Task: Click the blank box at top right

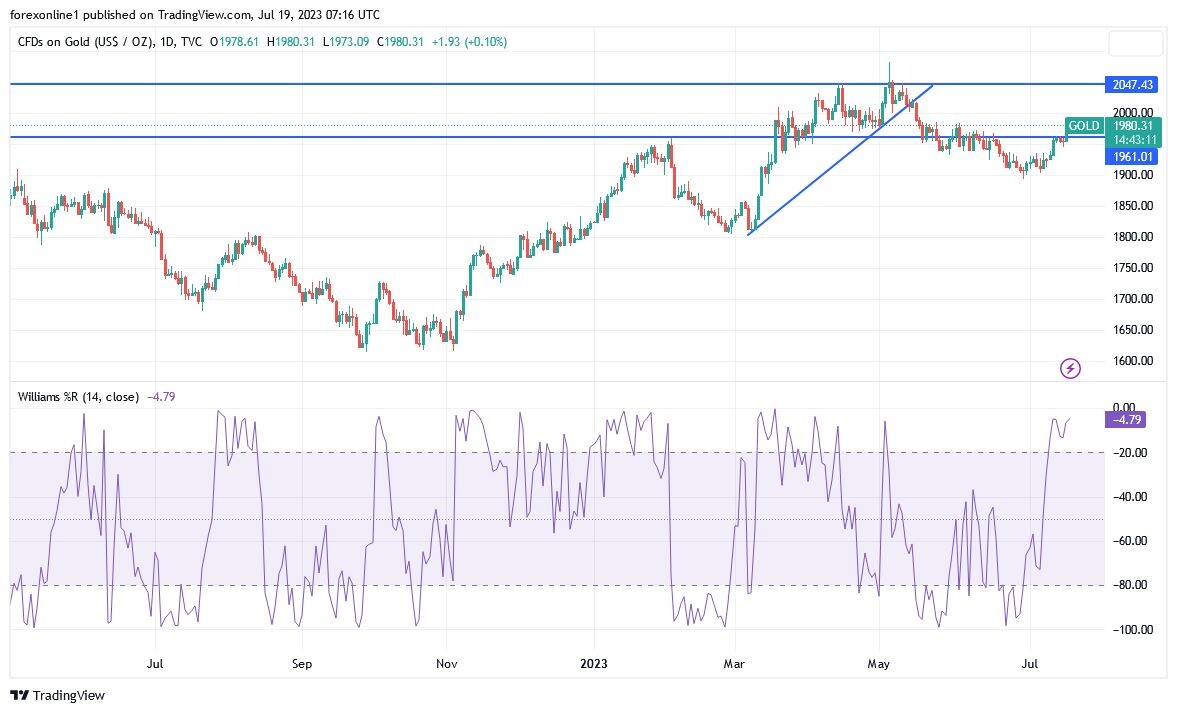Action: [1135, 44]
